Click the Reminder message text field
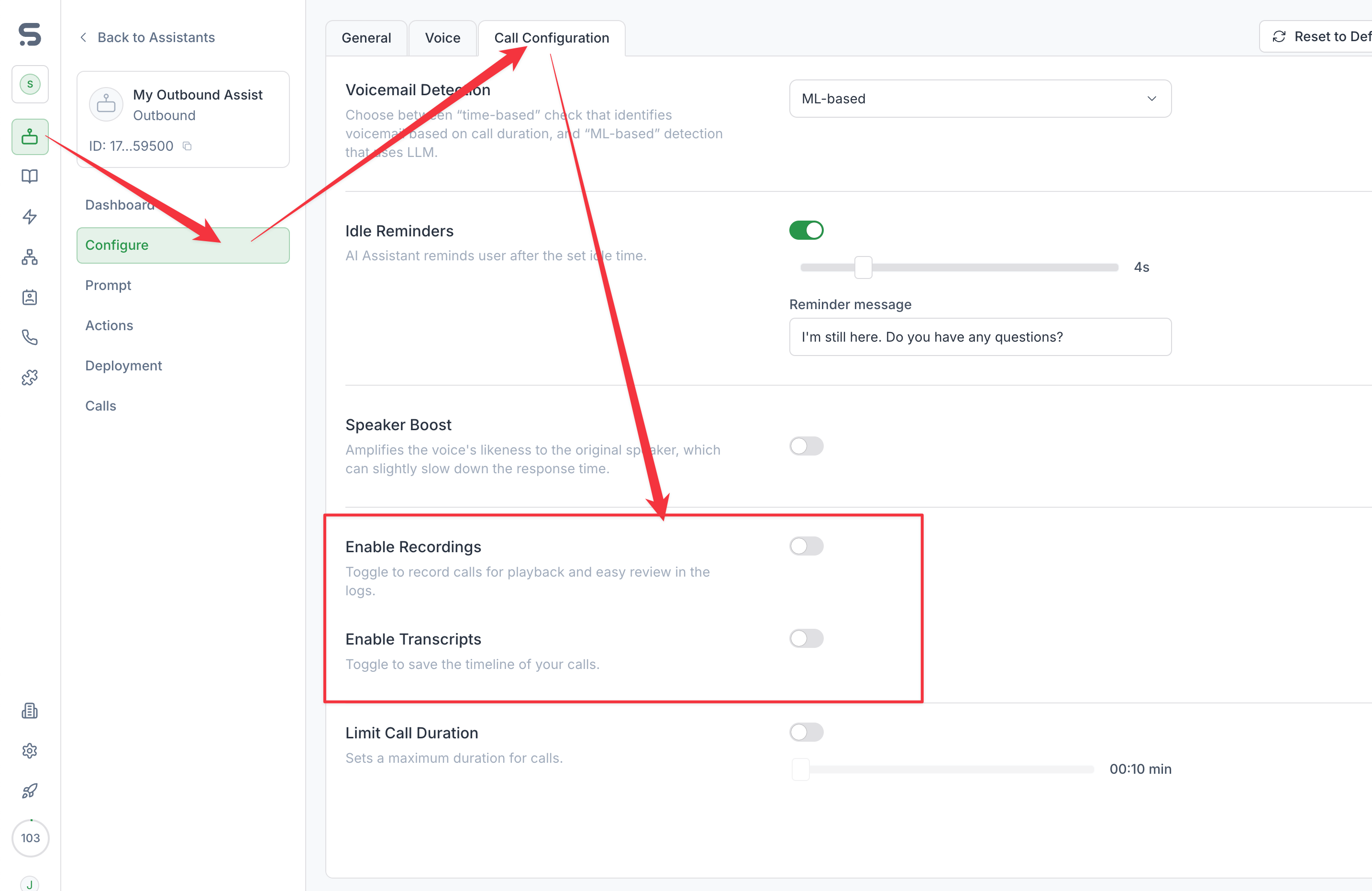The image size is (1372, 891). click(x=979, y=337)
